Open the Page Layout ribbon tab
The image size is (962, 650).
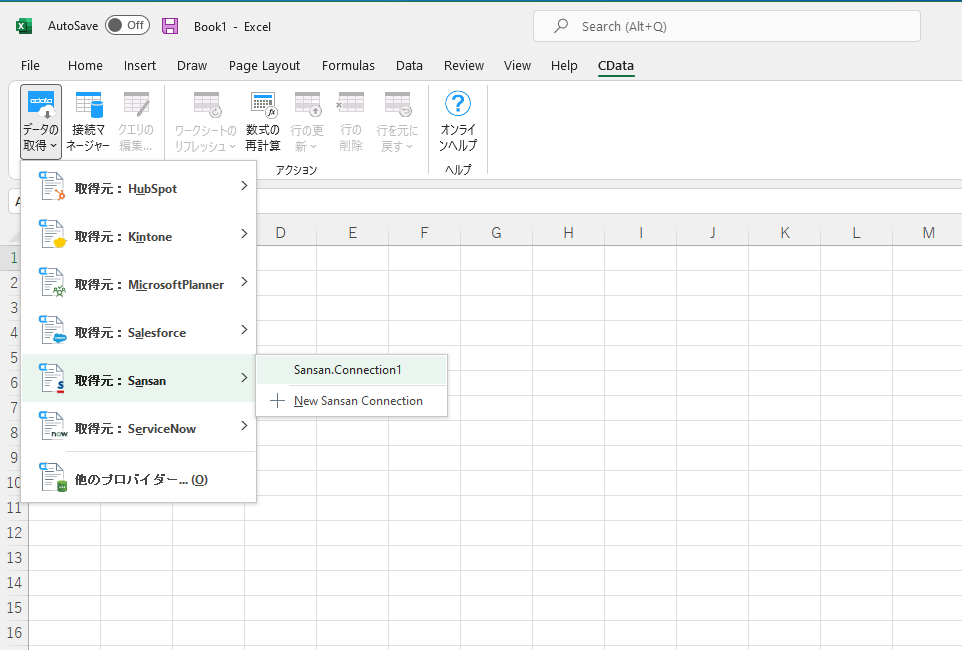[x=264, y=66]
